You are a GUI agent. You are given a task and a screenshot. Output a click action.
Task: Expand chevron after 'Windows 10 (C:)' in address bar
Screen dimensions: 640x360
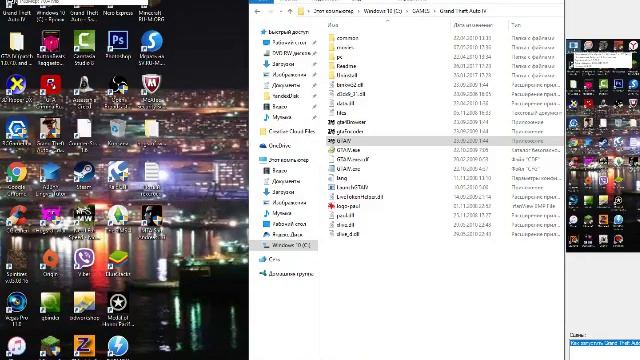407,11
